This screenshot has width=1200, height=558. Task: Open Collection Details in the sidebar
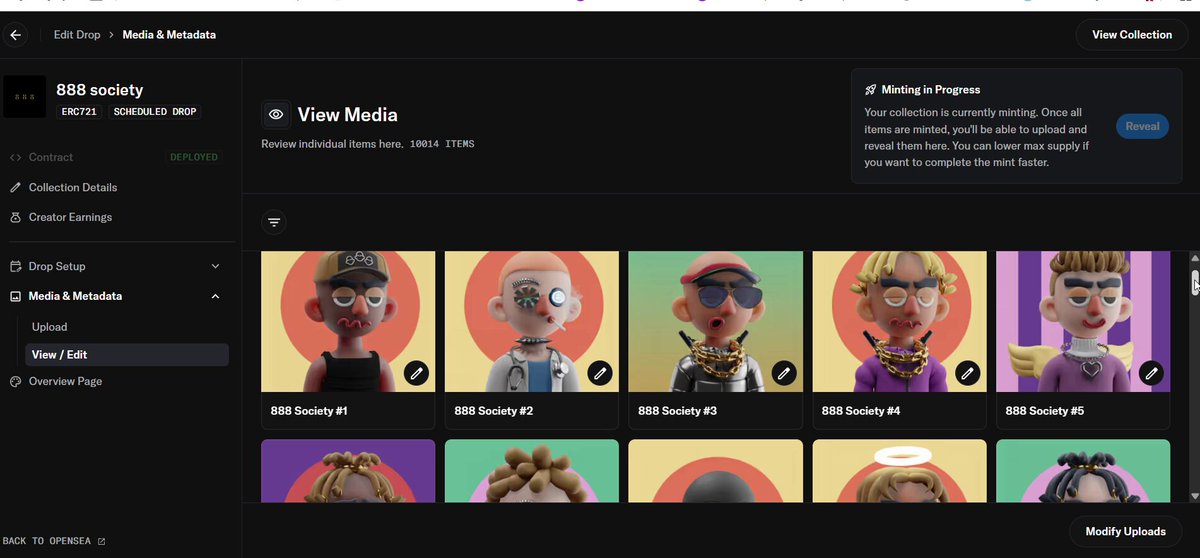[x=73, y=187]
